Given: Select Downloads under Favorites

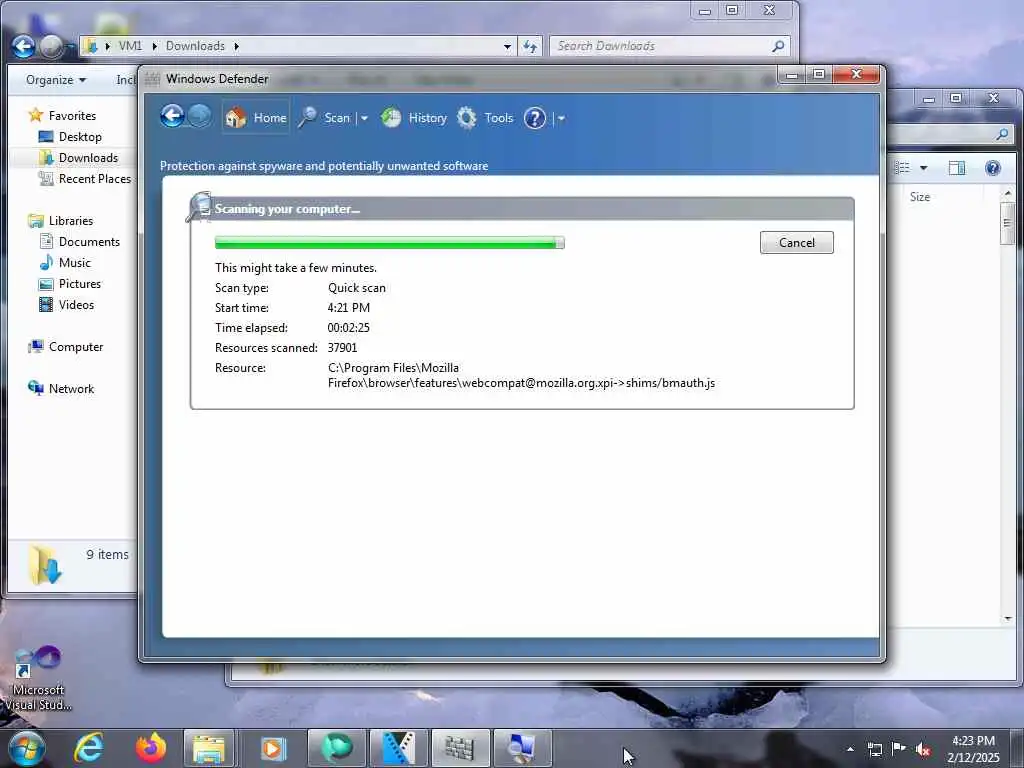Looking at the screenshot, I should click(x=88, y=157).
